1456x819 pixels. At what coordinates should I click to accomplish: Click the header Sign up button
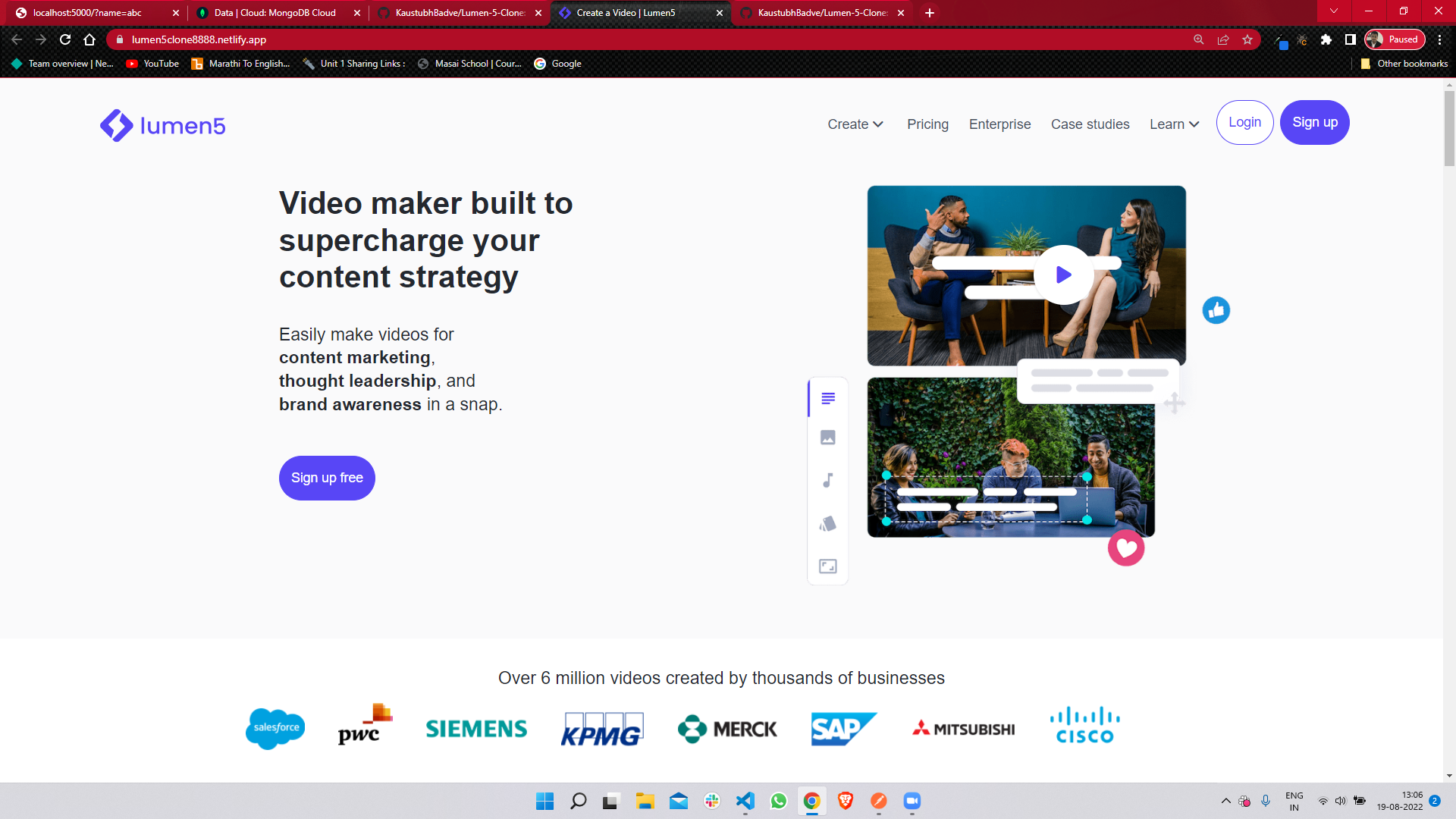tap(1315, 122)
